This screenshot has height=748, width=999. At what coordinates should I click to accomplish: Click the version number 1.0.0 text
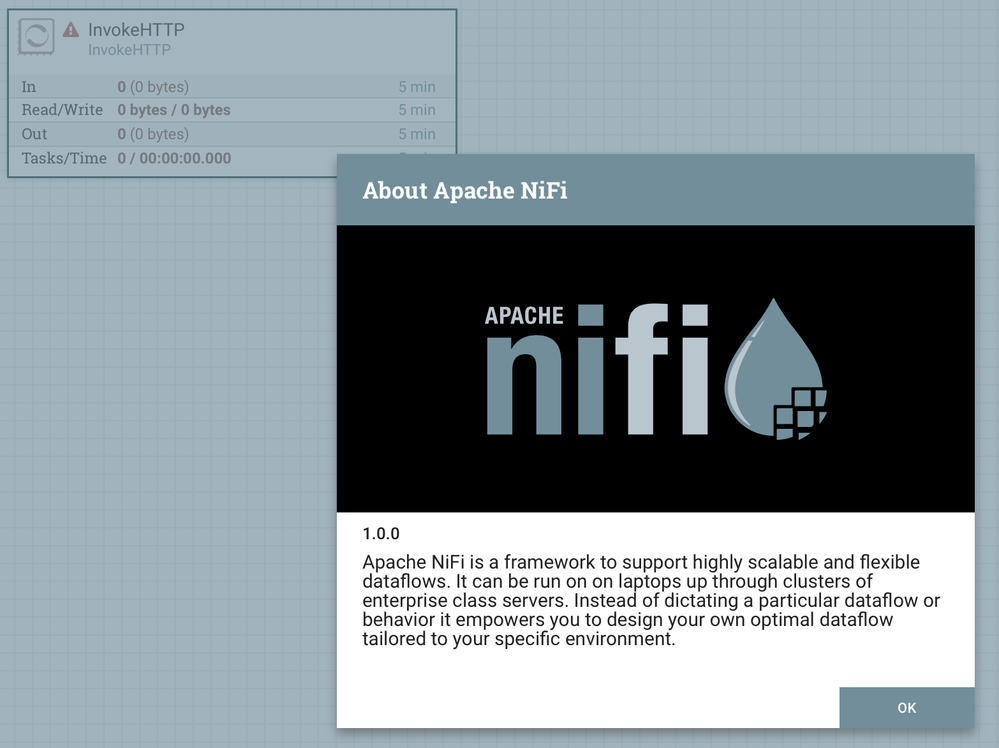pyautogui.click(x=381, y=534)
